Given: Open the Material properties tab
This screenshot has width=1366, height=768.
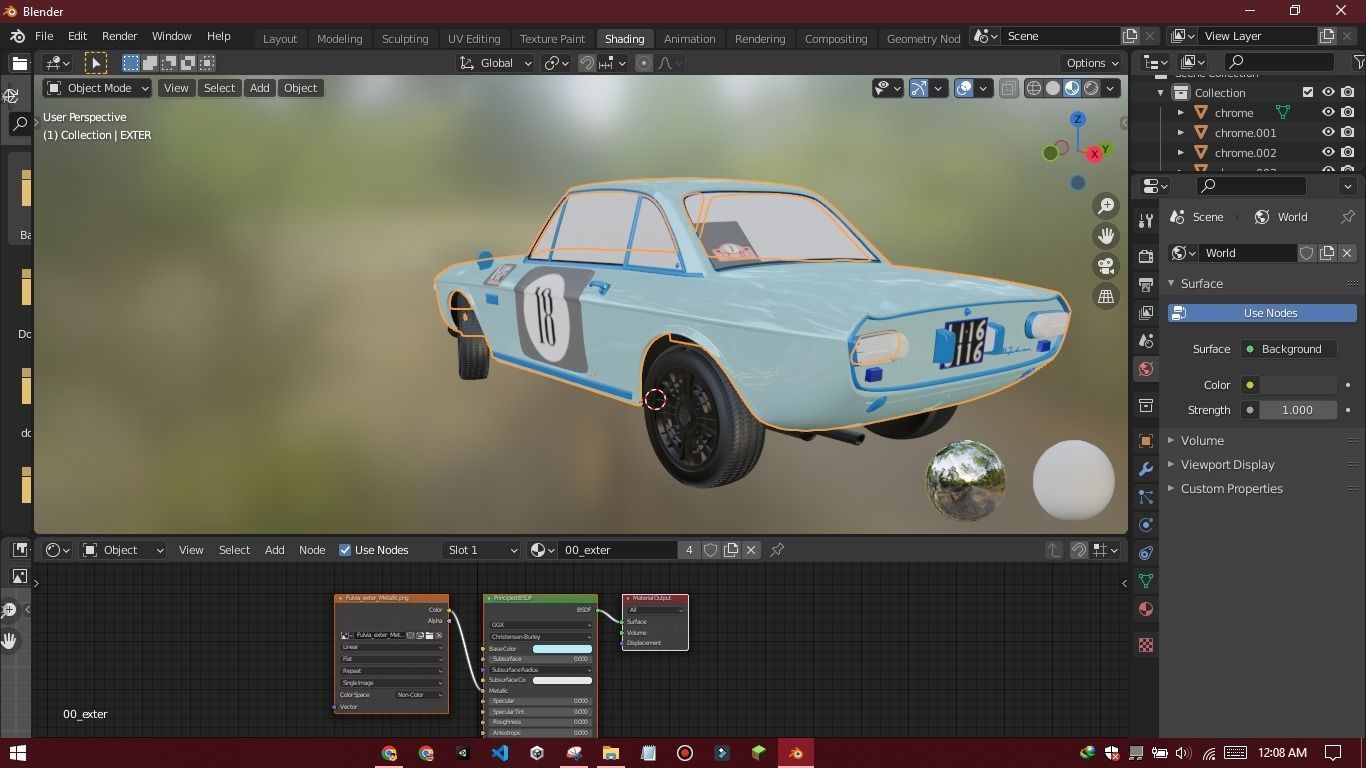Looking at the screenshot, I should pos(1146,609).
